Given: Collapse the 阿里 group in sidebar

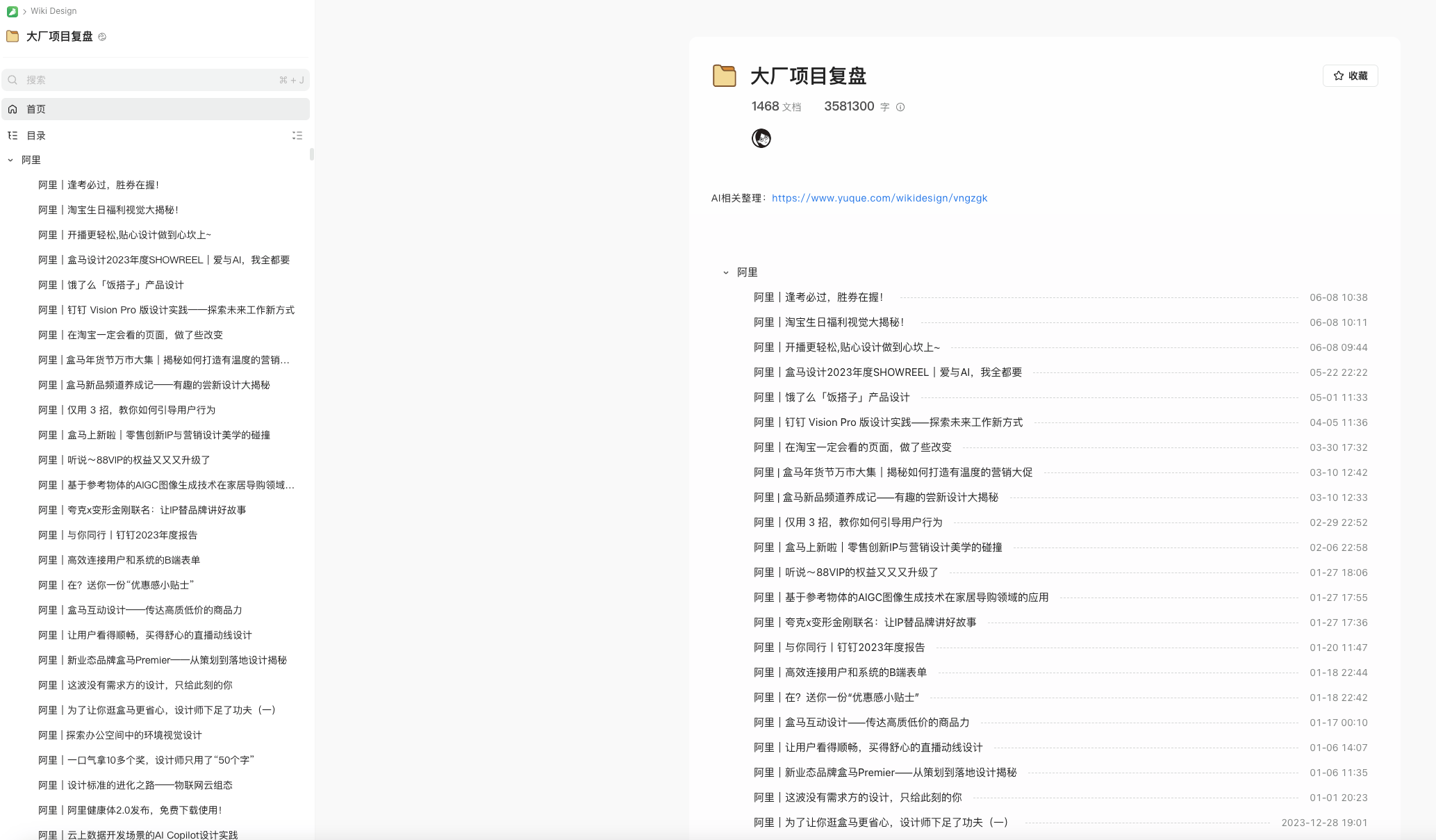Looking at the screenshot, I should (x=10, y=160).
